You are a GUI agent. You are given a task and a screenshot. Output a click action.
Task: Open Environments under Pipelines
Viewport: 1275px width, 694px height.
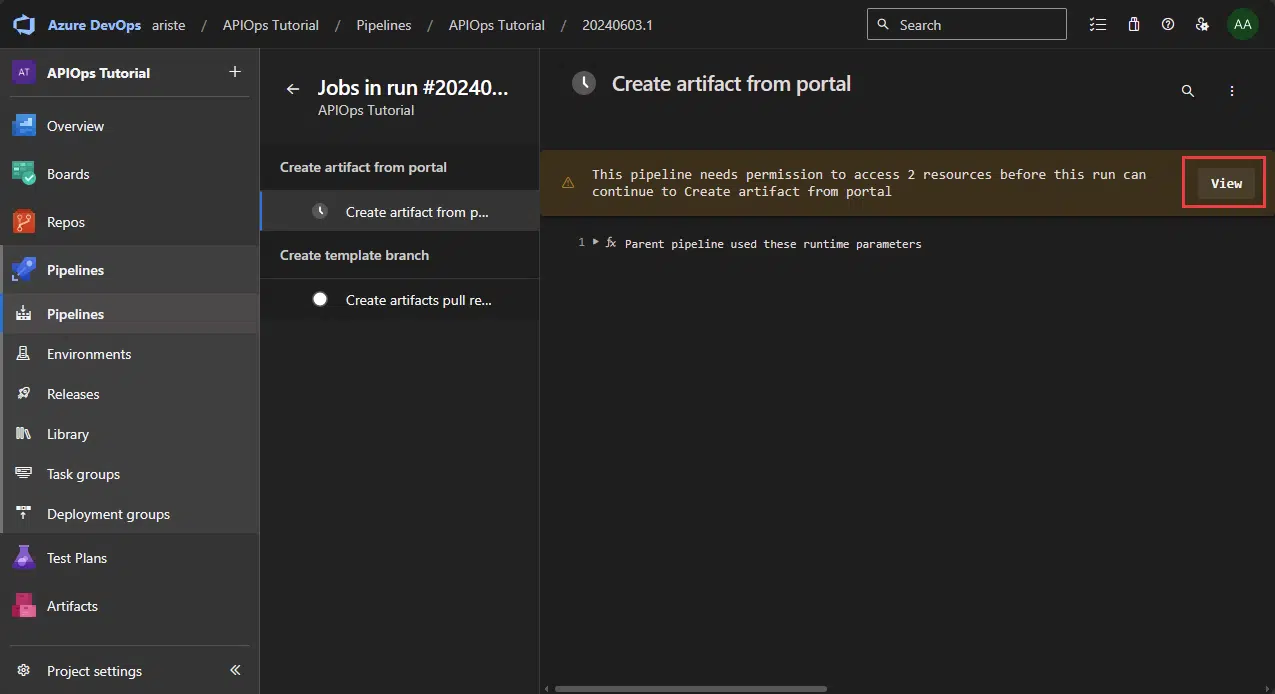(89, 354)
